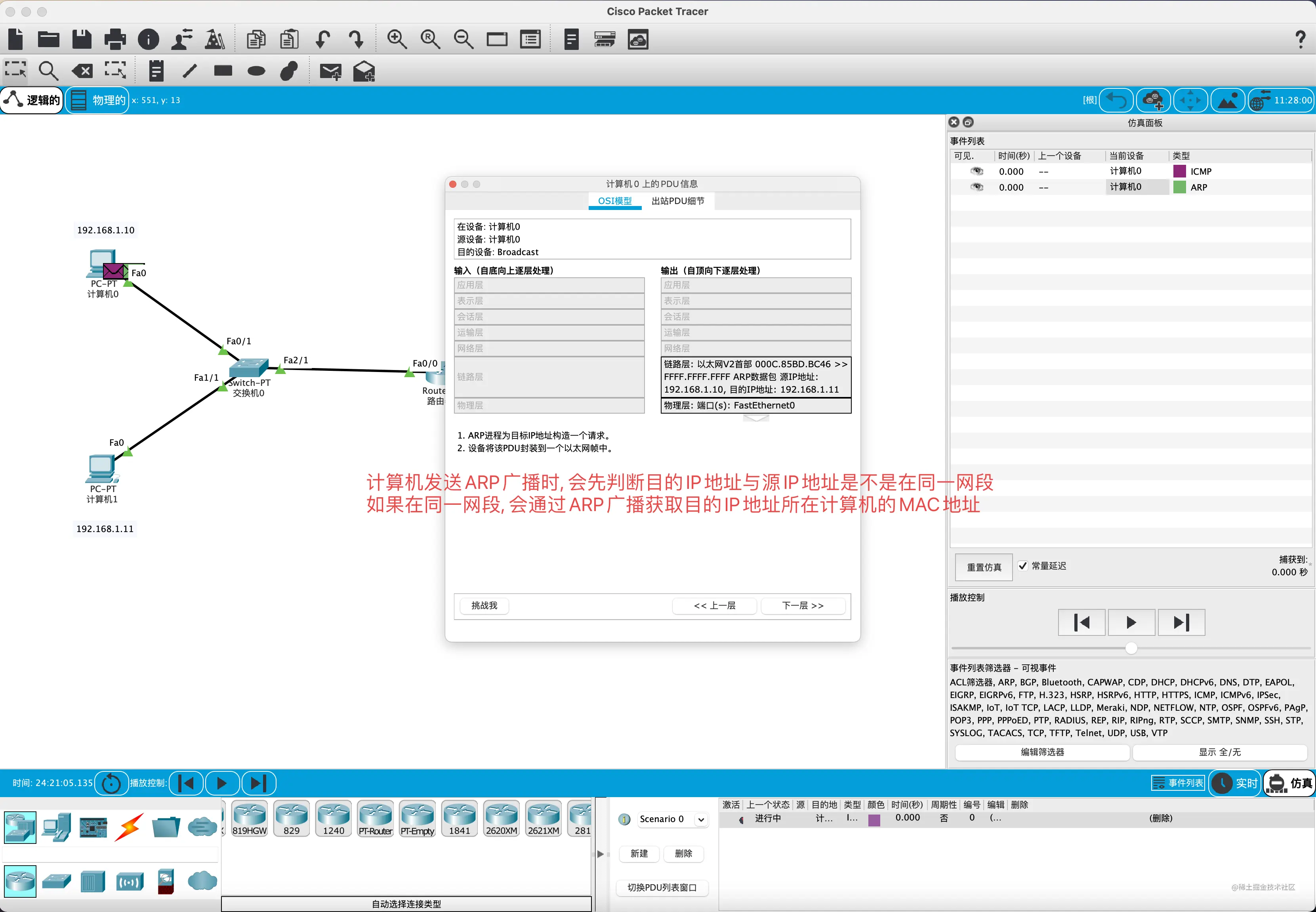Viewport: 1316px width, 912px height.
Task: Zoom in on the workspace
Action: pyautogui.click(x=397, y=40)
